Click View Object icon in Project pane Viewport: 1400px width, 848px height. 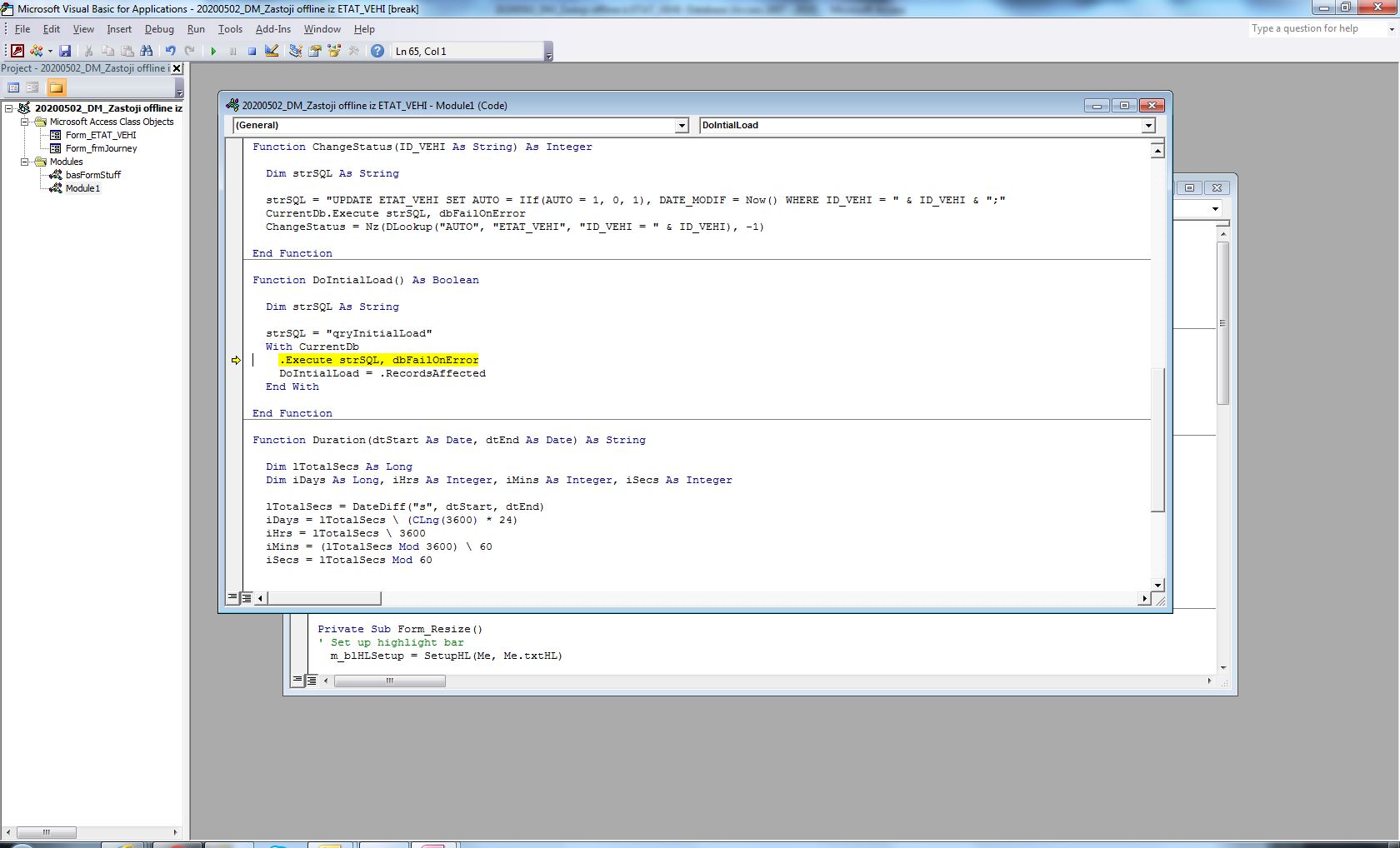click(32, 87)
